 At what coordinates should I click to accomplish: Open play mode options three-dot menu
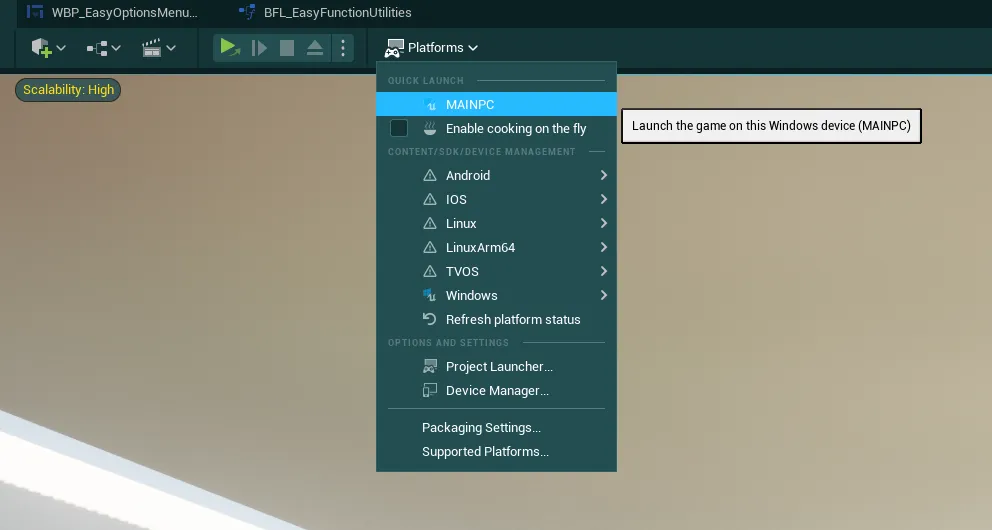point(343,48)
